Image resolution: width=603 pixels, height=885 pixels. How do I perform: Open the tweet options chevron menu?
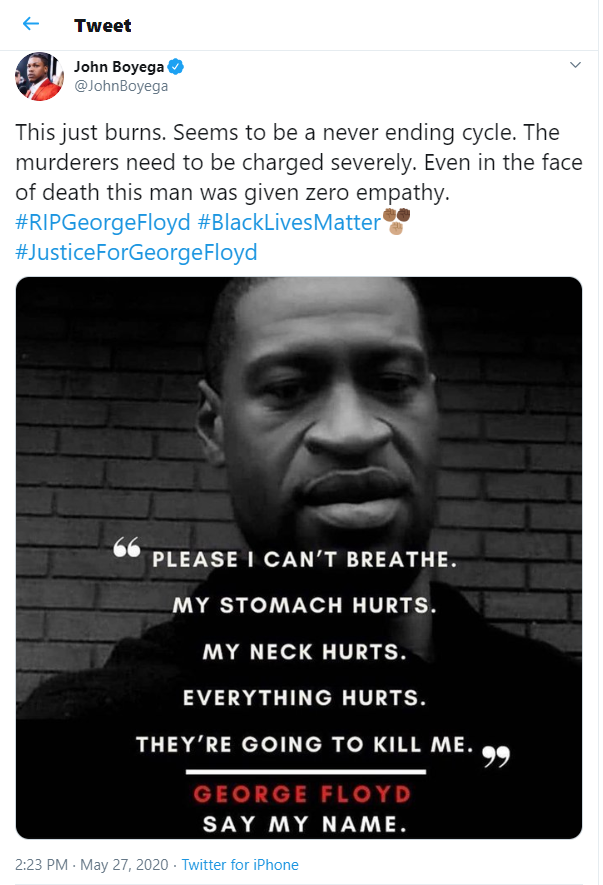[575, 65]
